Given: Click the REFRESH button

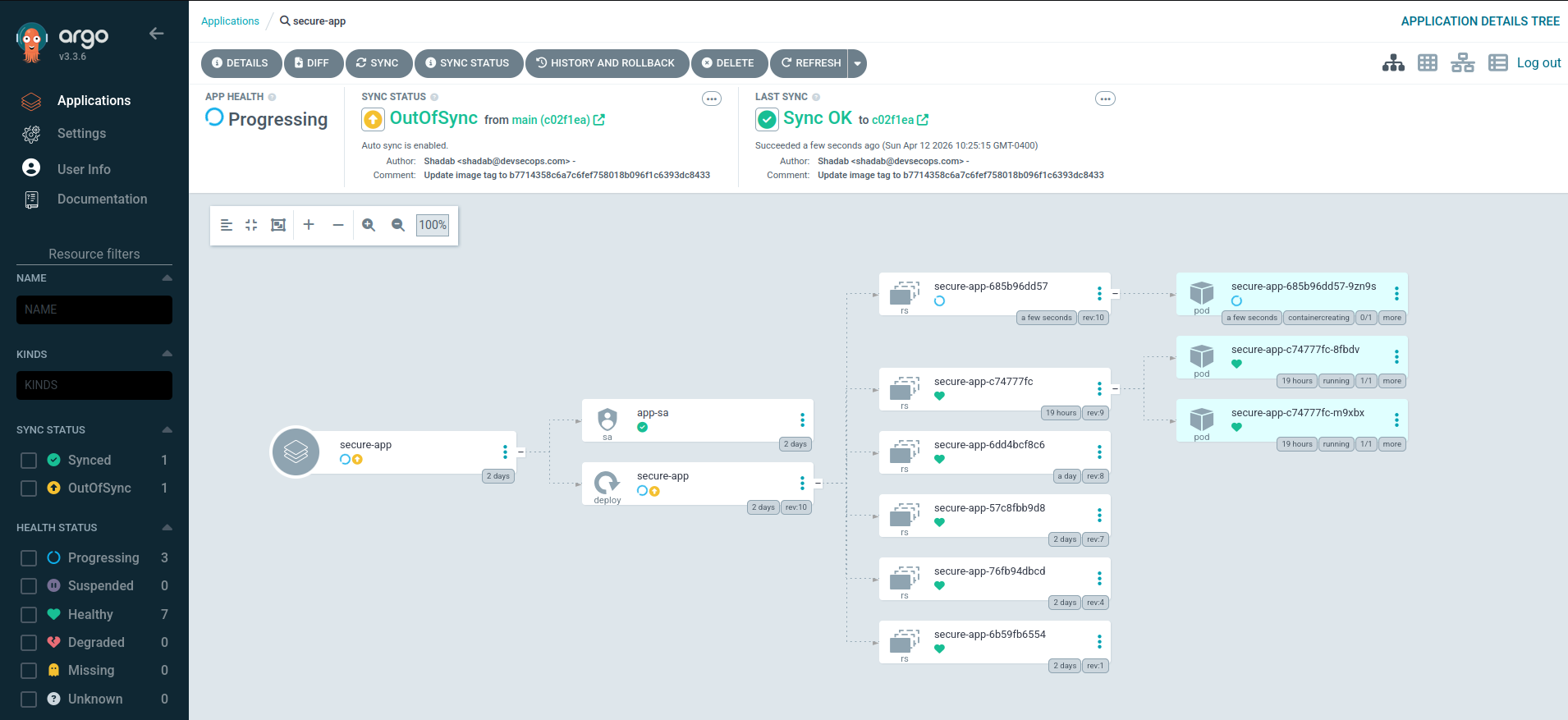Looking at the screenshot, I should coord(809,63).
